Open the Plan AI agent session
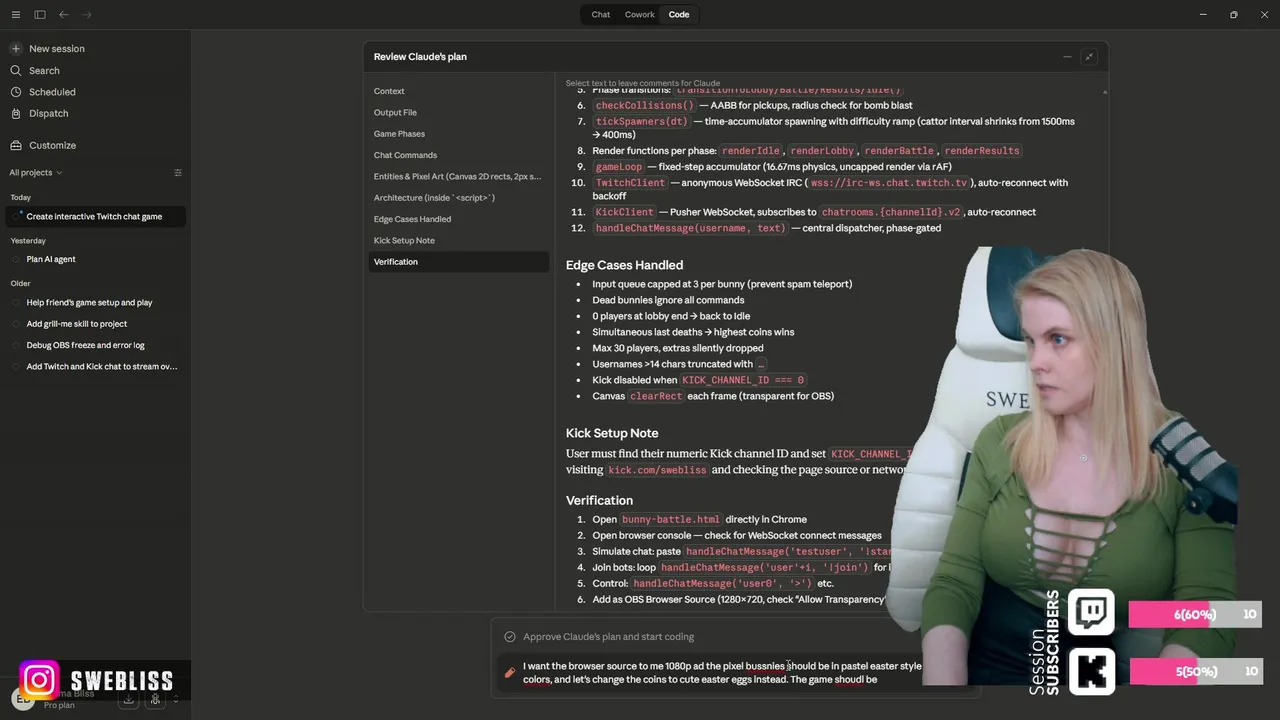This screenshot has height=720, width=1280. (x=51, y=259)
